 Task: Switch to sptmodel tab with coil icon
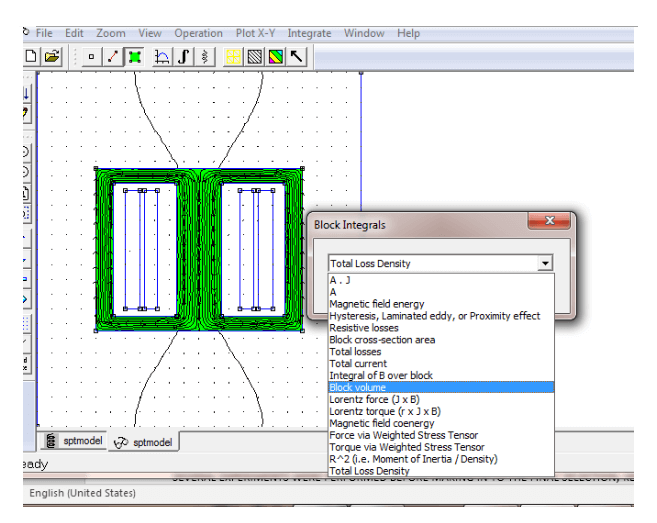click(74, 441)
